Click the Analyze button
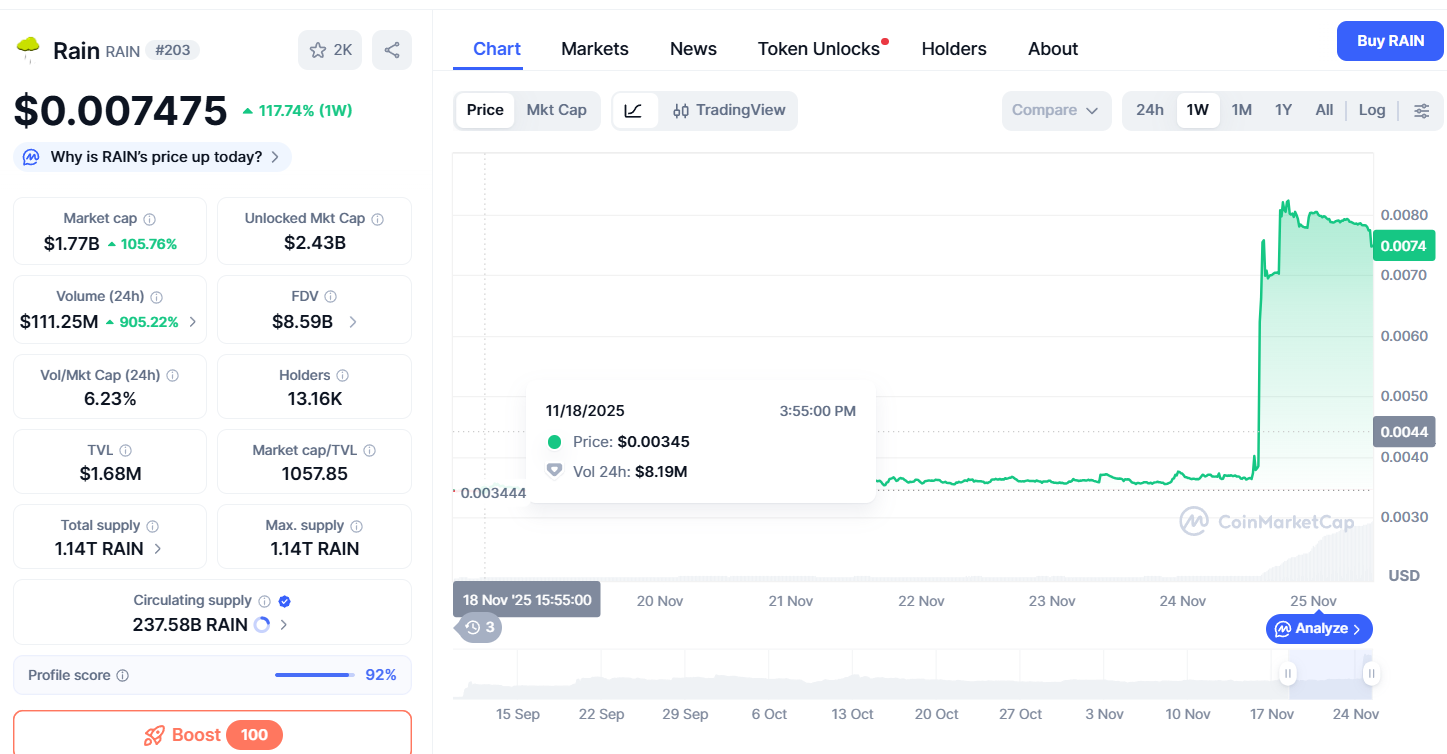 (1319, 629)
